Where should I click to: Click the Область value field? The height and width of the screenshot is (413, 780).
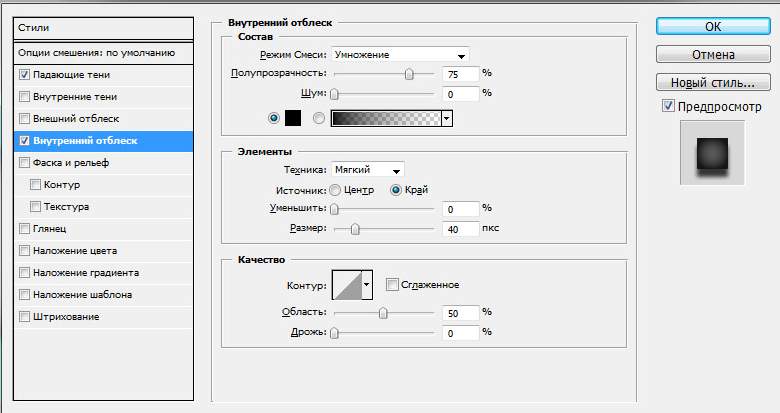(x=460, y=313)
